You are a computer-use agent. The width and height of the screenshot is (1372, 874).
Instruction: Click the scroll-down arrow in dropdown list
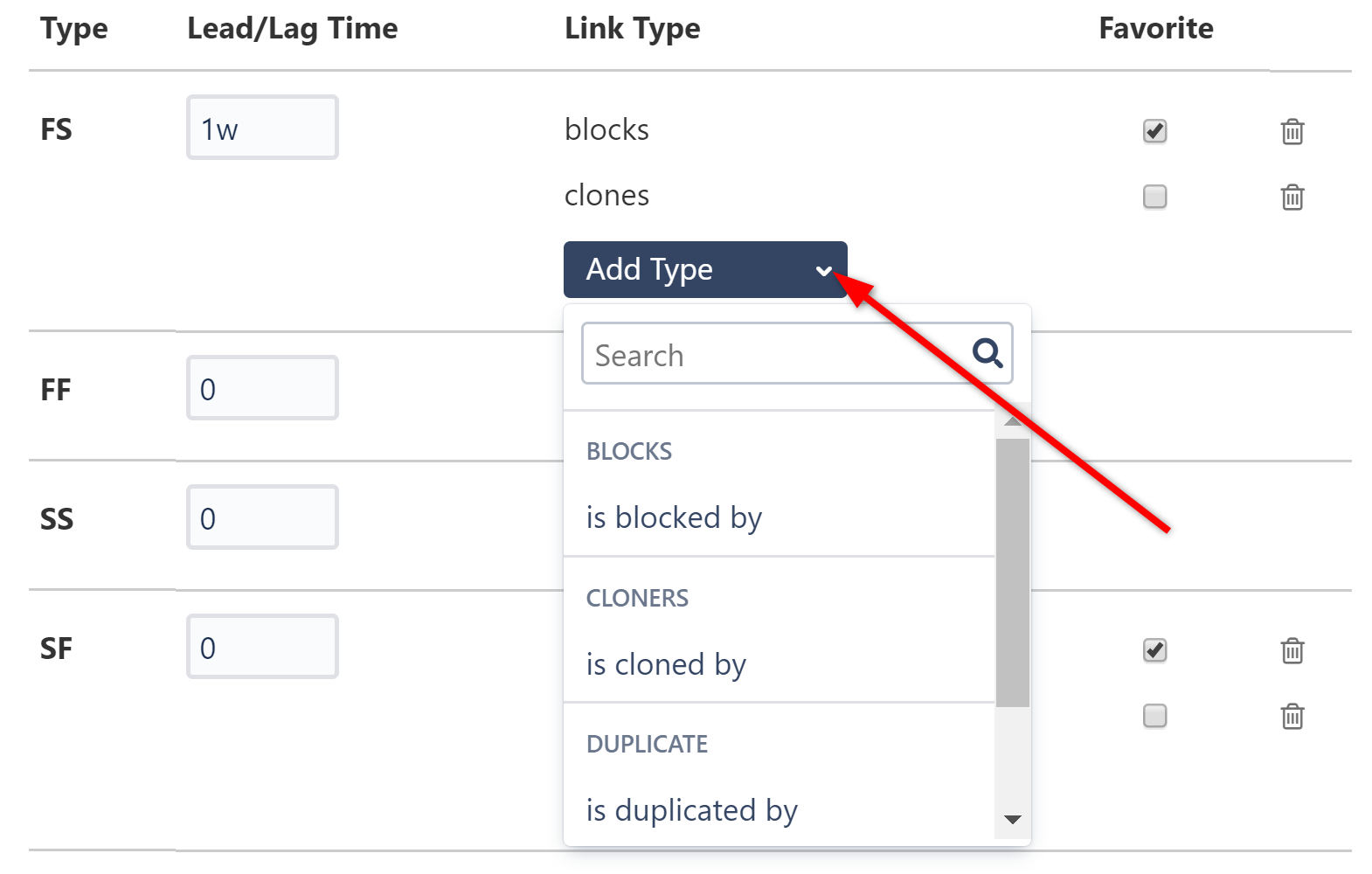point(1011,820)
